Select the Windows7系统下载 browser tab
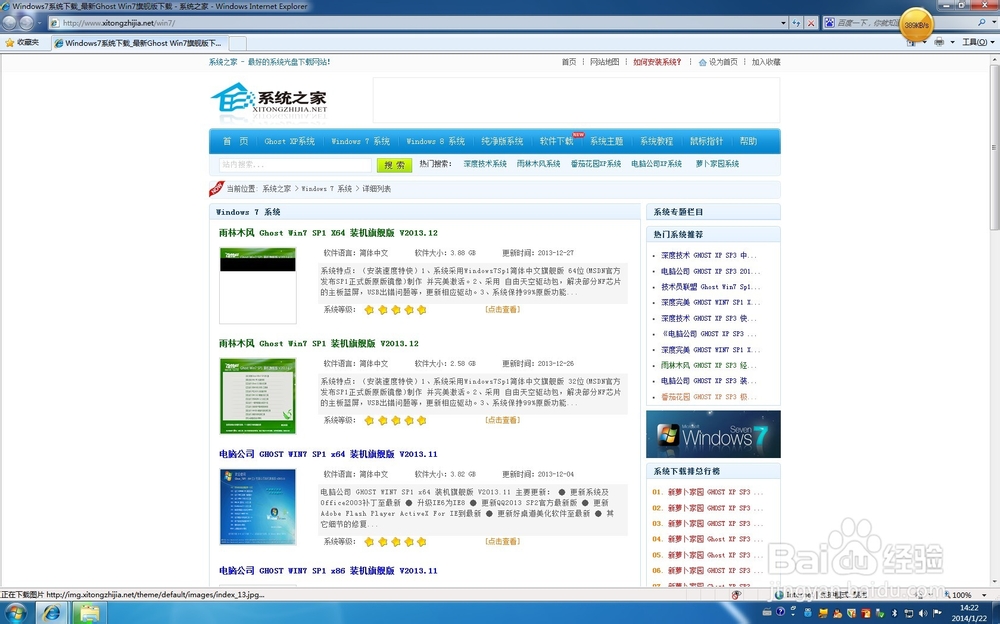The height and width of the screenshot is (624, 1000). pos(140,43)
